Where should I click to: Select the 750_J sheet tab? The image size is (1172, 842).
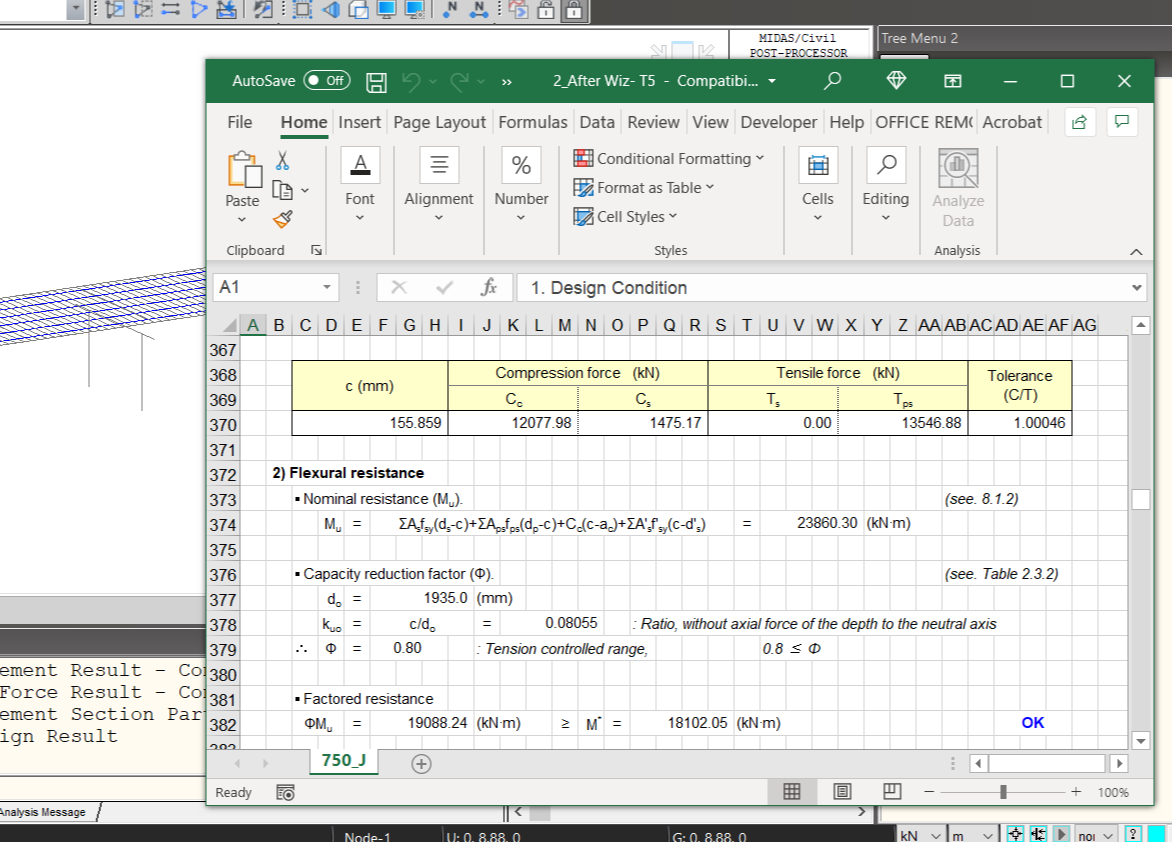click(x=344, y=760)
